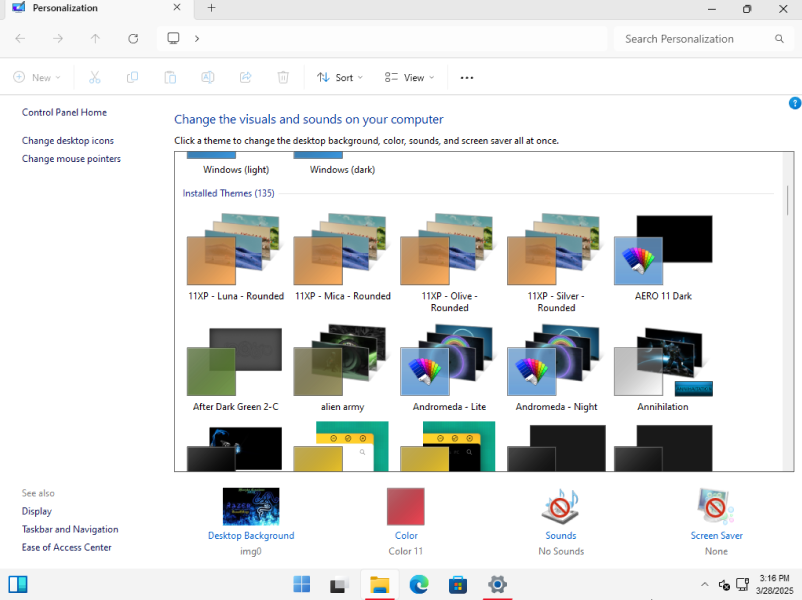Open File Explorer on the taskbar
The height and width of the screenshot is (600, 802).
tap(380, 584)
